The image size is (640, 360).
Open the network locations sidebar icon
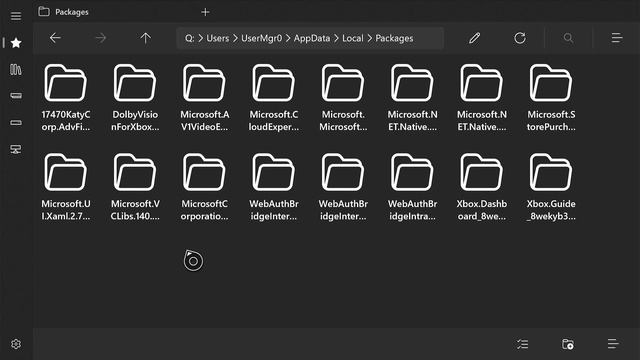click(16, 149)
